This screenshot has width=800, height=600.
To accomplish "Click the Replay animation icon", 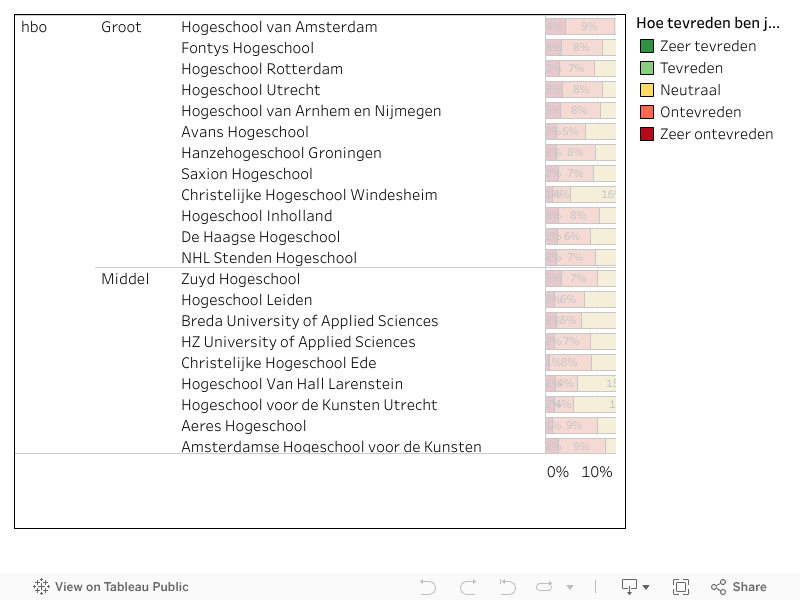I will 544,587.
